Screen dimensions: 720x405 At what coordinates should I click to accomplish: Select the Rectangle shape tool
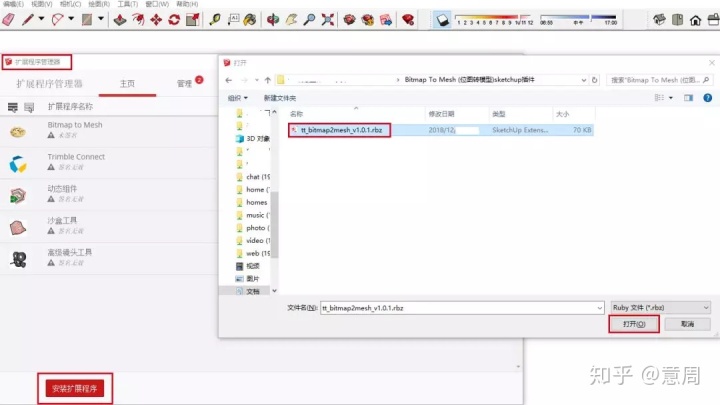[87, 19]
